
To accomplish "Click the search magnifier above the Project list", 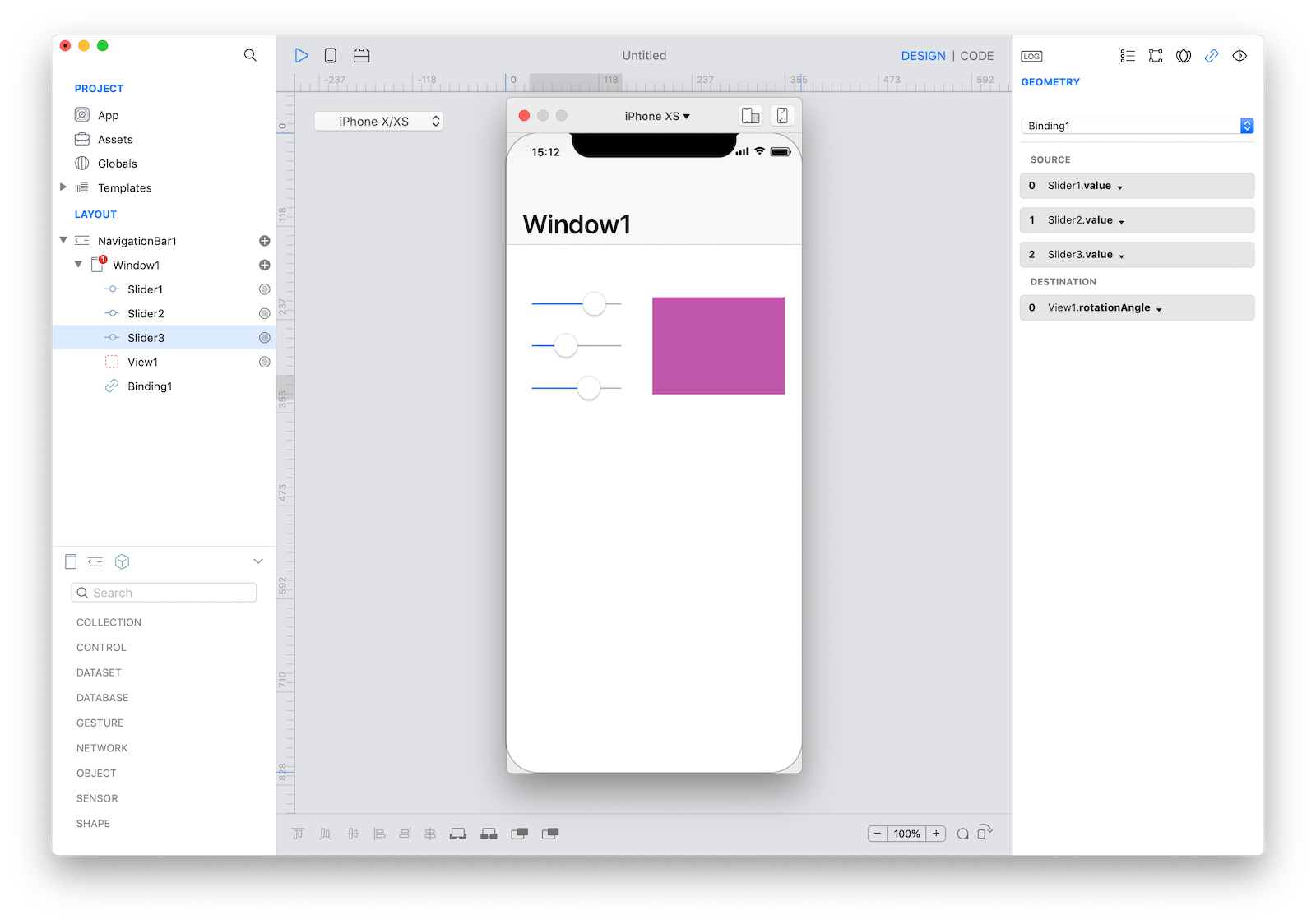I will [250, 55].
